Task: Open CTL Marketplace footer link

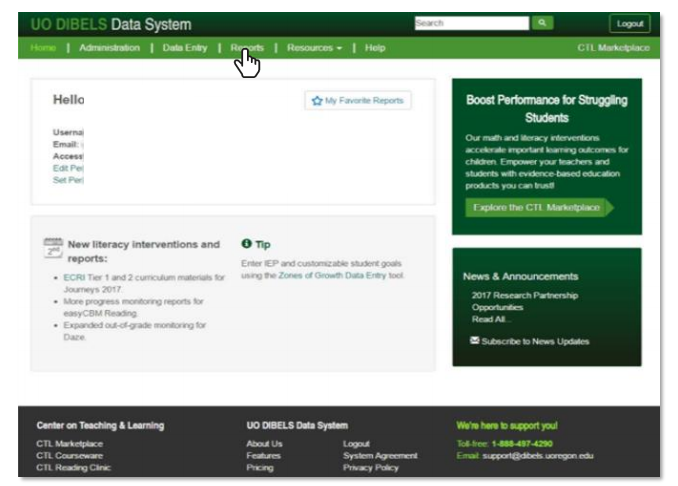Action: click(70, 444)
